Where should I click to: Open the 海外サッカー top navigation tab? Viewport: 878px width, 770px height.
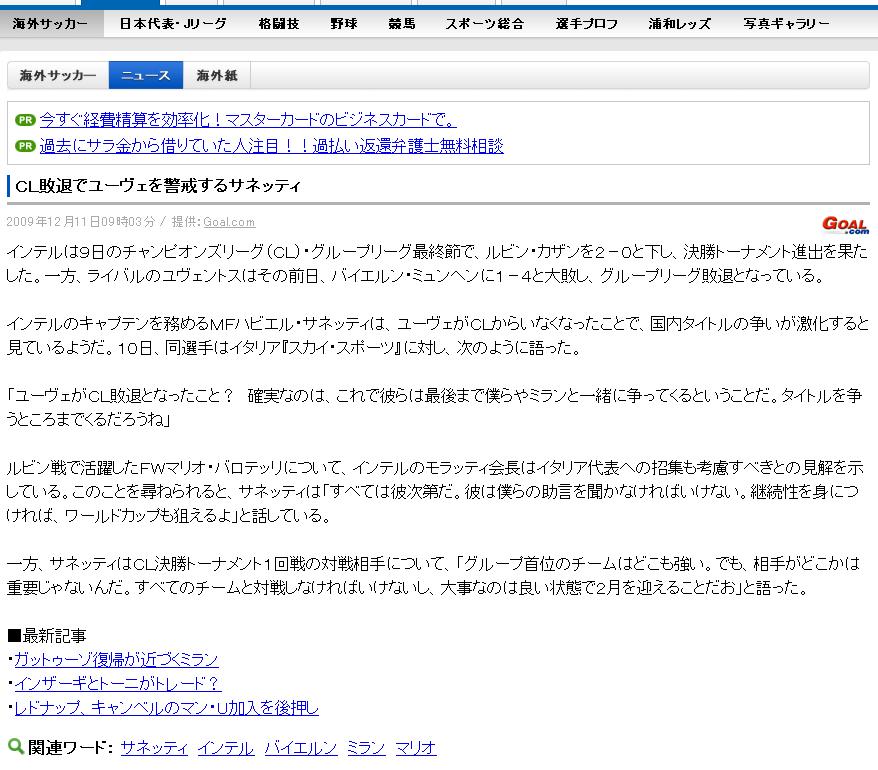pyautogui.click(x=50, y=24)
